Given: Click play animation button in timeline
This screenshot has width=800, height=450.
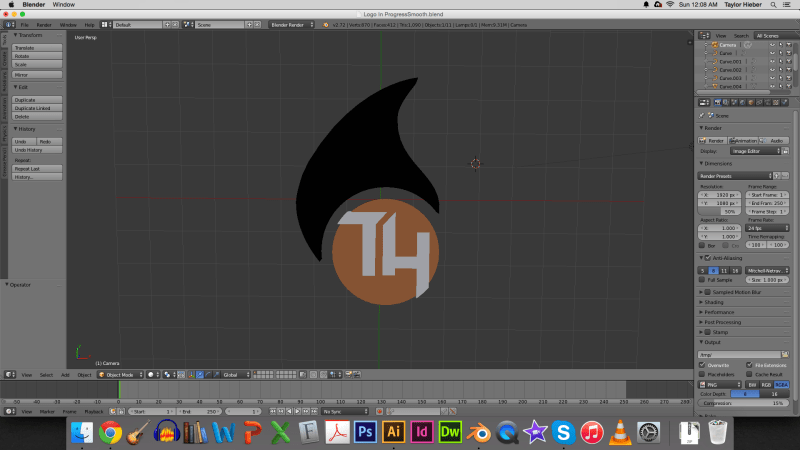Looking at the screenshot, I should [x=297, y=411].
